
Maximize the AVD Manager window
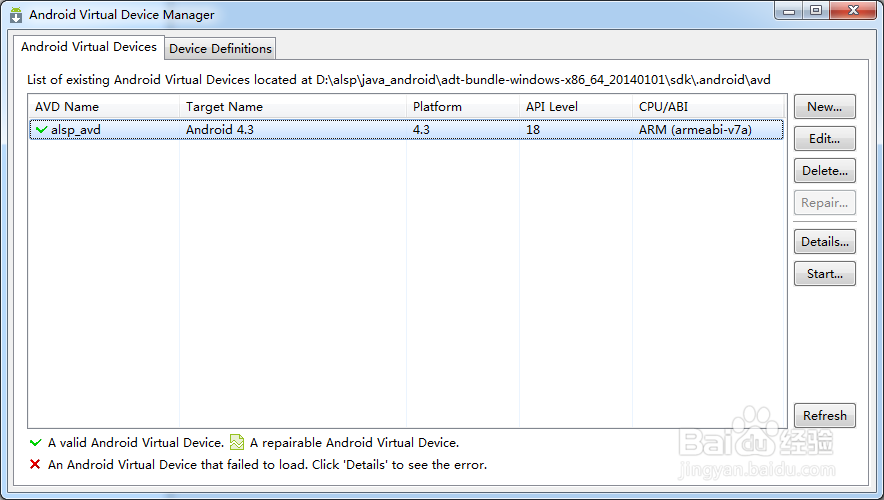816,10
